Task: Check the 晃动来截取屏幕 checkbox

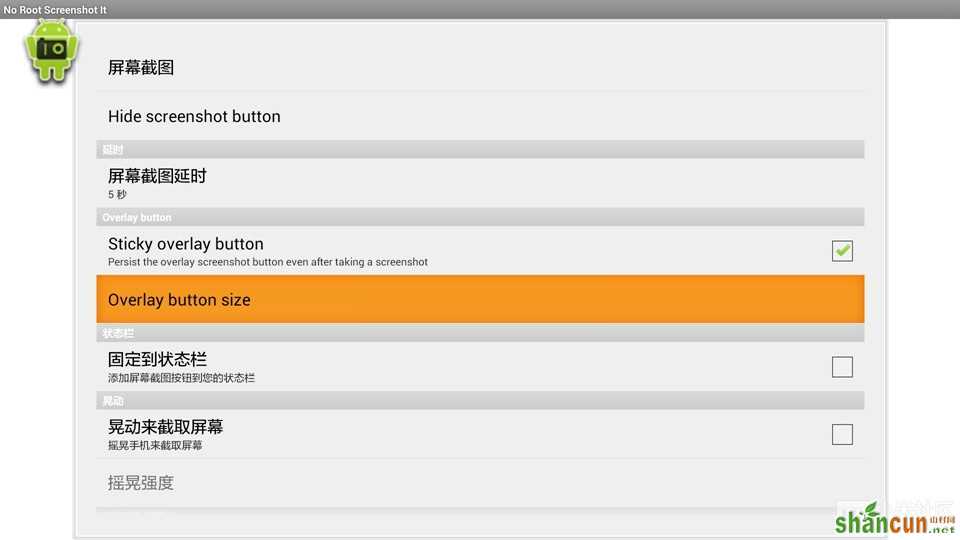Action: (x=842, y=434)
